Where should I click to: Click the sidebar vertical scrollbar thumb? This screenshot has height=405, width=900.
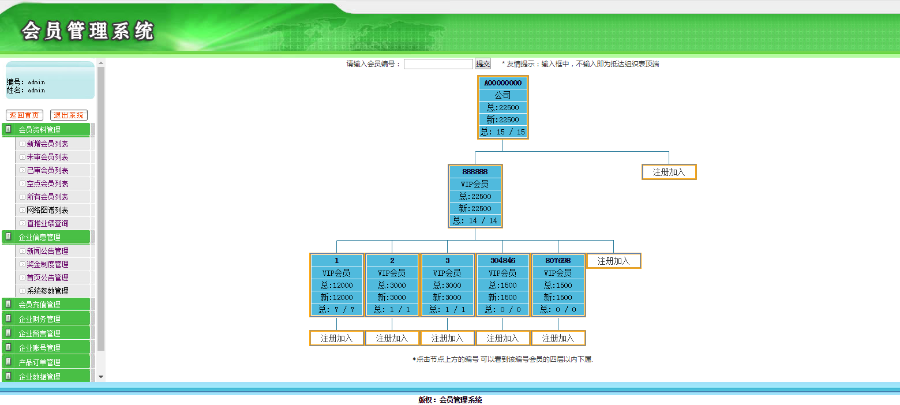point(102,209)
